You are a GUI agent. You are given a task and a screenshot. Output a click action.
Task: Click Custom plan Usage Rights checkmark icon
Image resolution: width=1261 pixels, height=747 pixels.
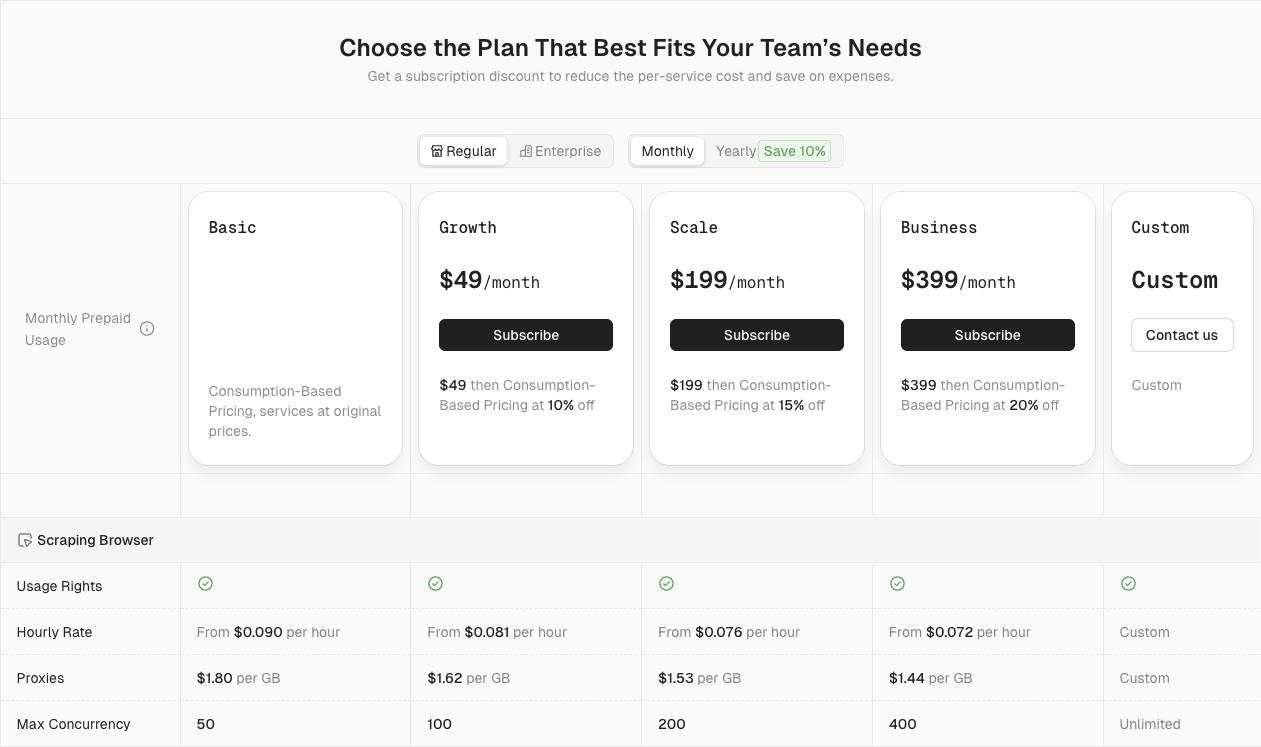click(1128, 584)
